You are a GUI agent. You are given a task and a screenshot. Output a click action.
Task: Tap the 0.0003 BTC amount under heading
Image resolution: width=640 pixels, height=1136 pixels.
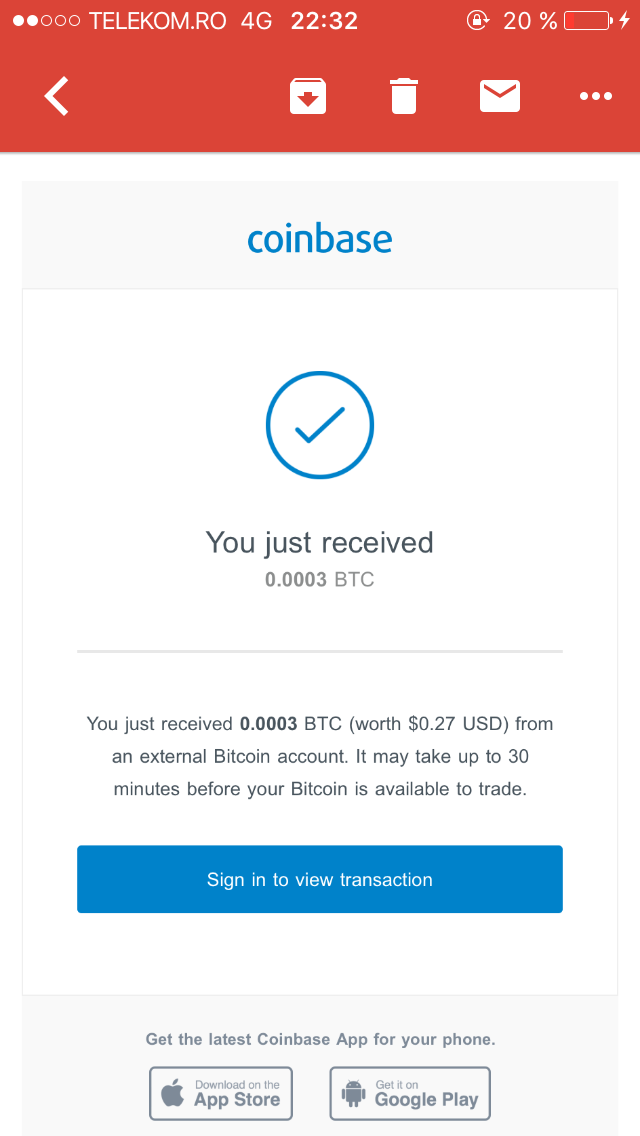320,580
